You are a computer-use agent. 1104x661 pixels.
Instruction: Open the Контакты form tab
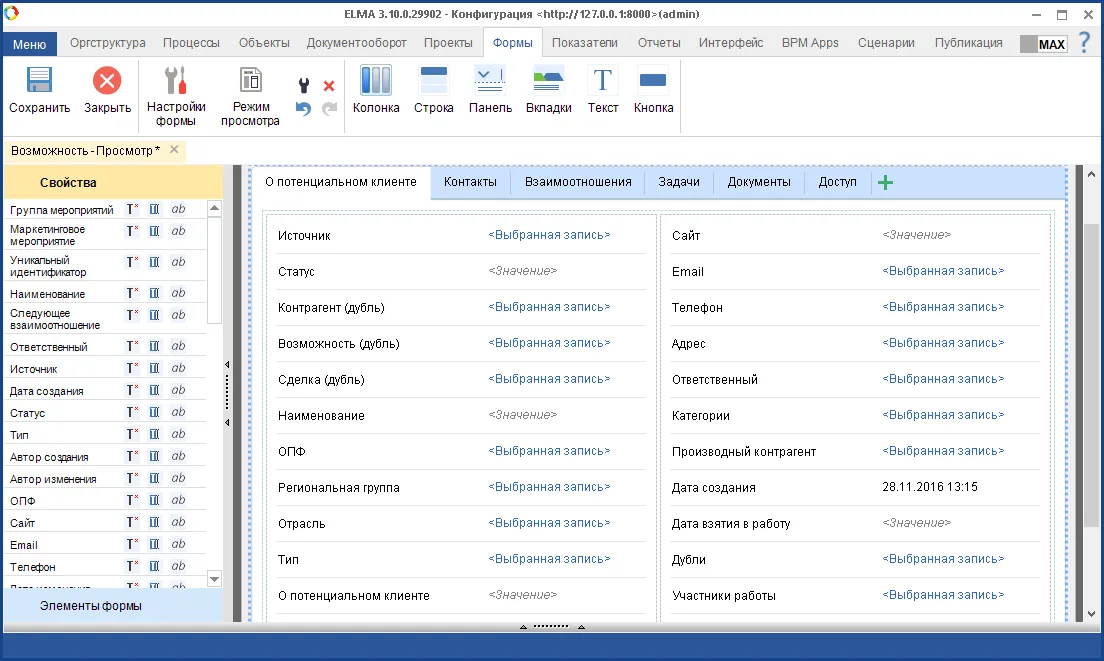(x=470, y=182)
